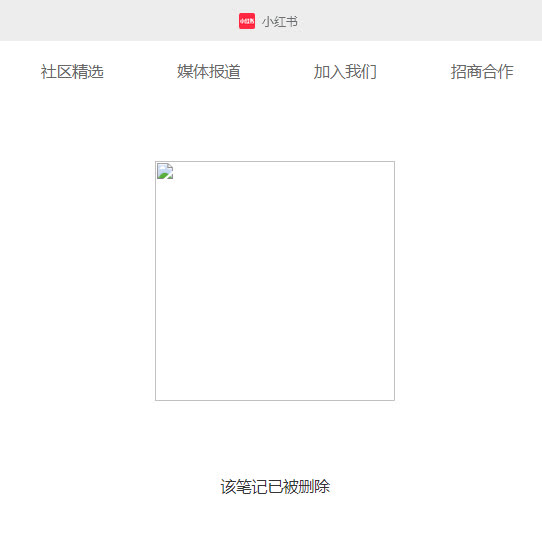
Task: Select the media coverage tab 媒体报道
Action: (x=208, y=72)
